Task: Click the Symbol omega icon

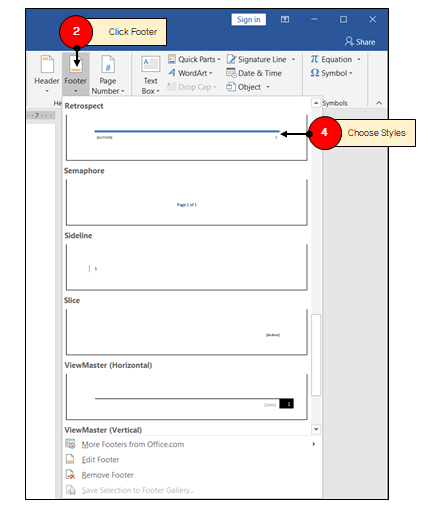Action: 315,73
